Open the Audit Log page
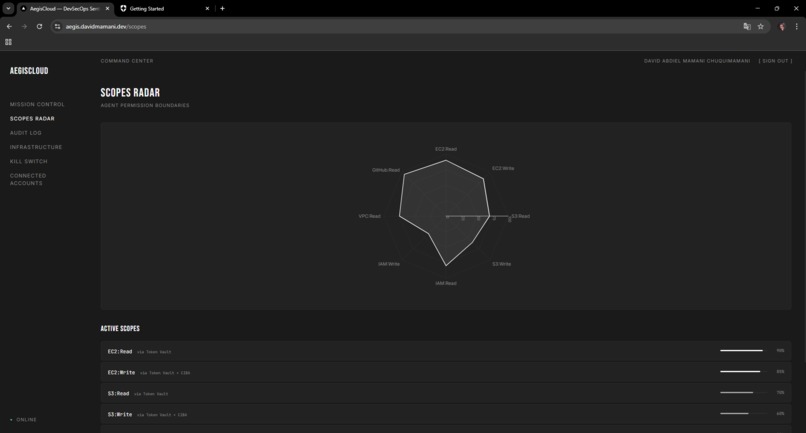 pos(26,133)
